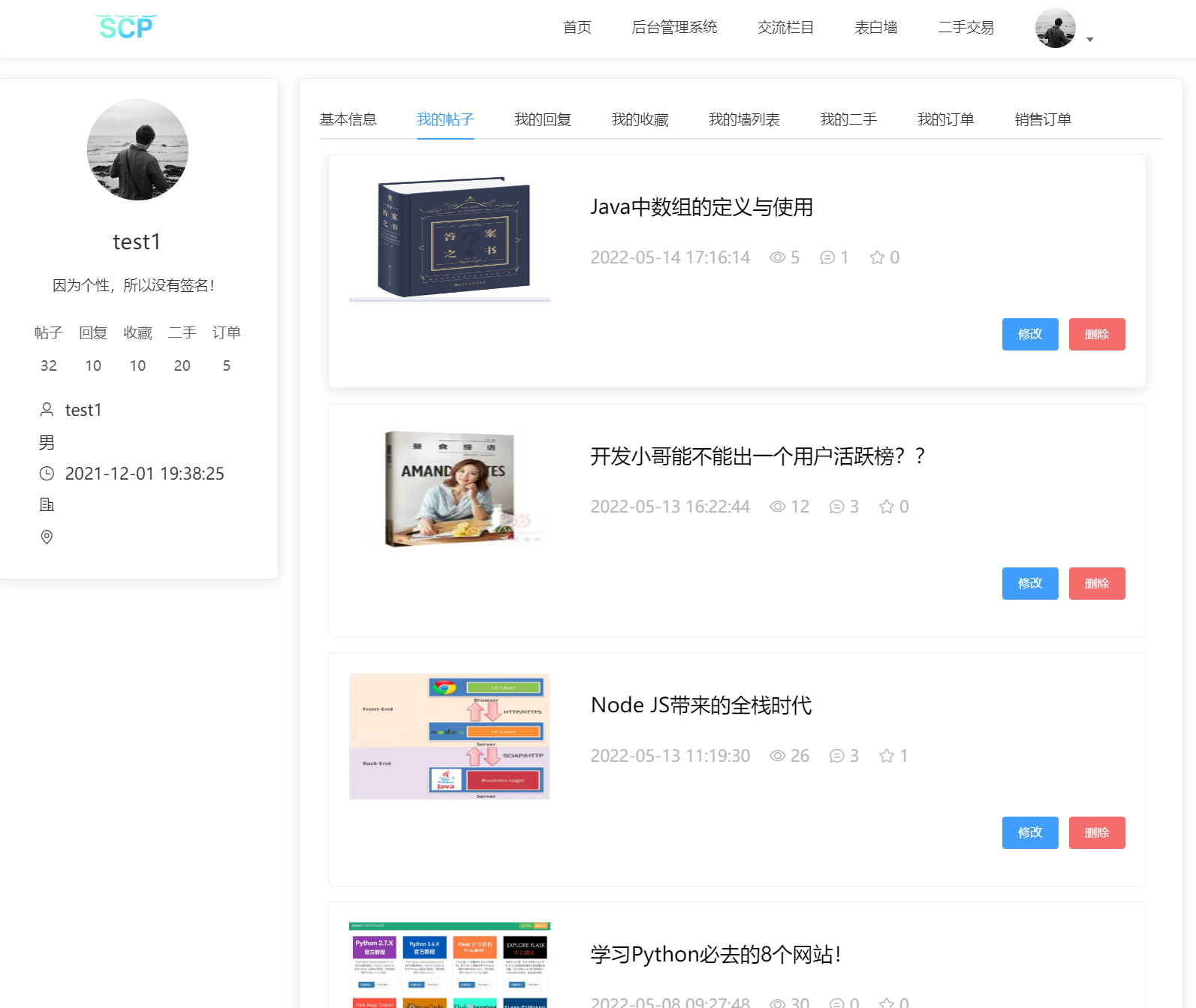Click the timestamp 2022-05-14 17:16:14
1196x1008 pixels.
pos(670,257)
